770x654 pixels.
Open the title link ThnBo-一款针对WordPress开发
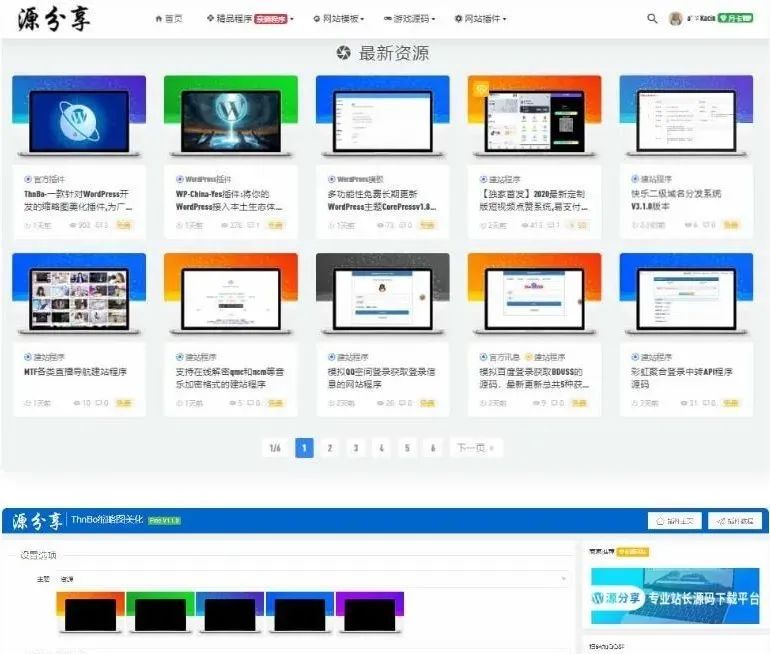coord(78,200)
